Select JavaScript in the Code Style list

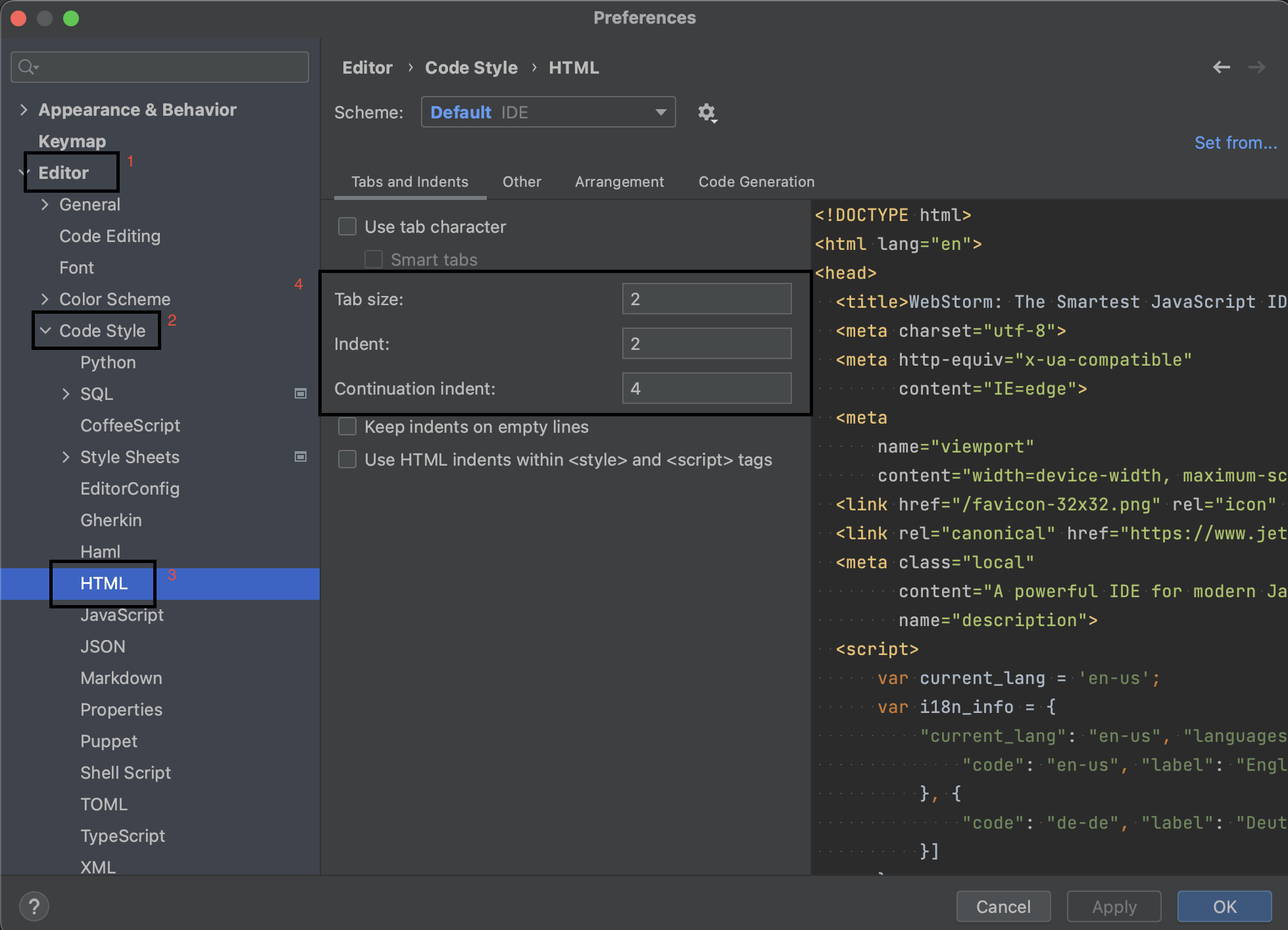pyautogui.click(x=122, y=615)
